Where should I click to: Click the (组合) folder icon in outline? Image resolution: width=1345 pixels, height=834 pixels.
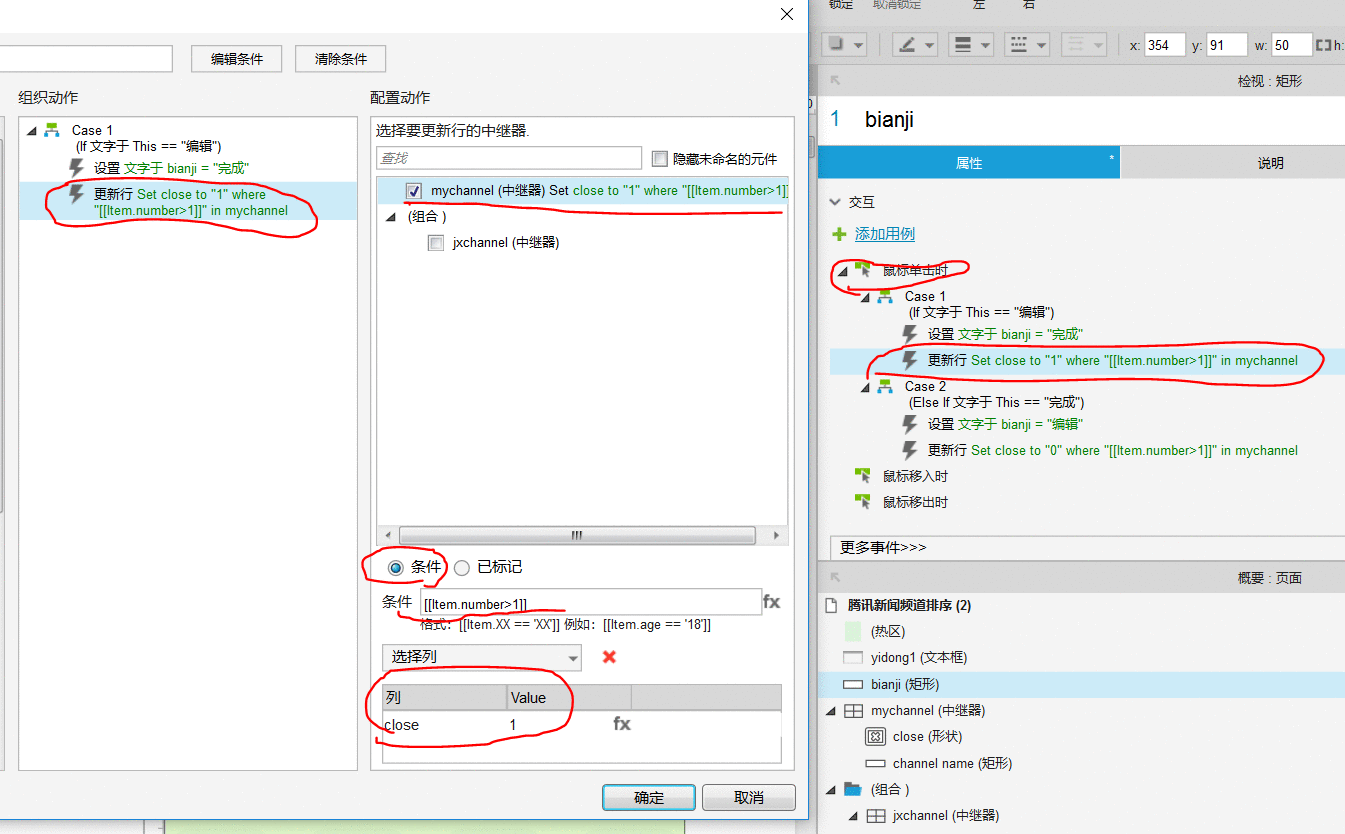(x=853, y=789)
